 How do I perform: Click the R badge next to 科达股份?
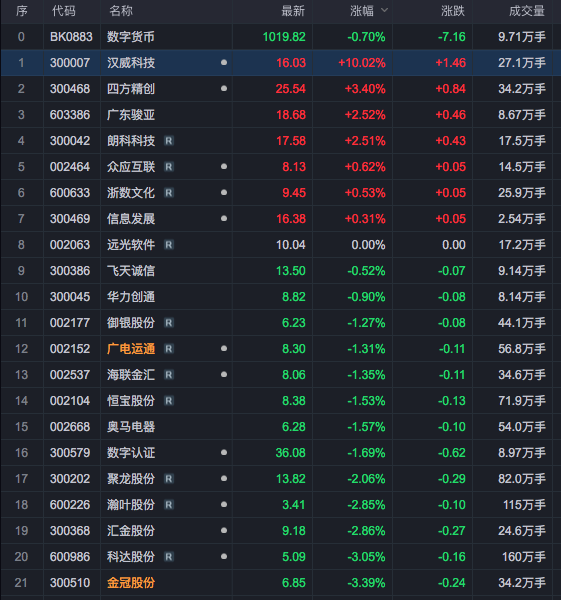[169, 557]
